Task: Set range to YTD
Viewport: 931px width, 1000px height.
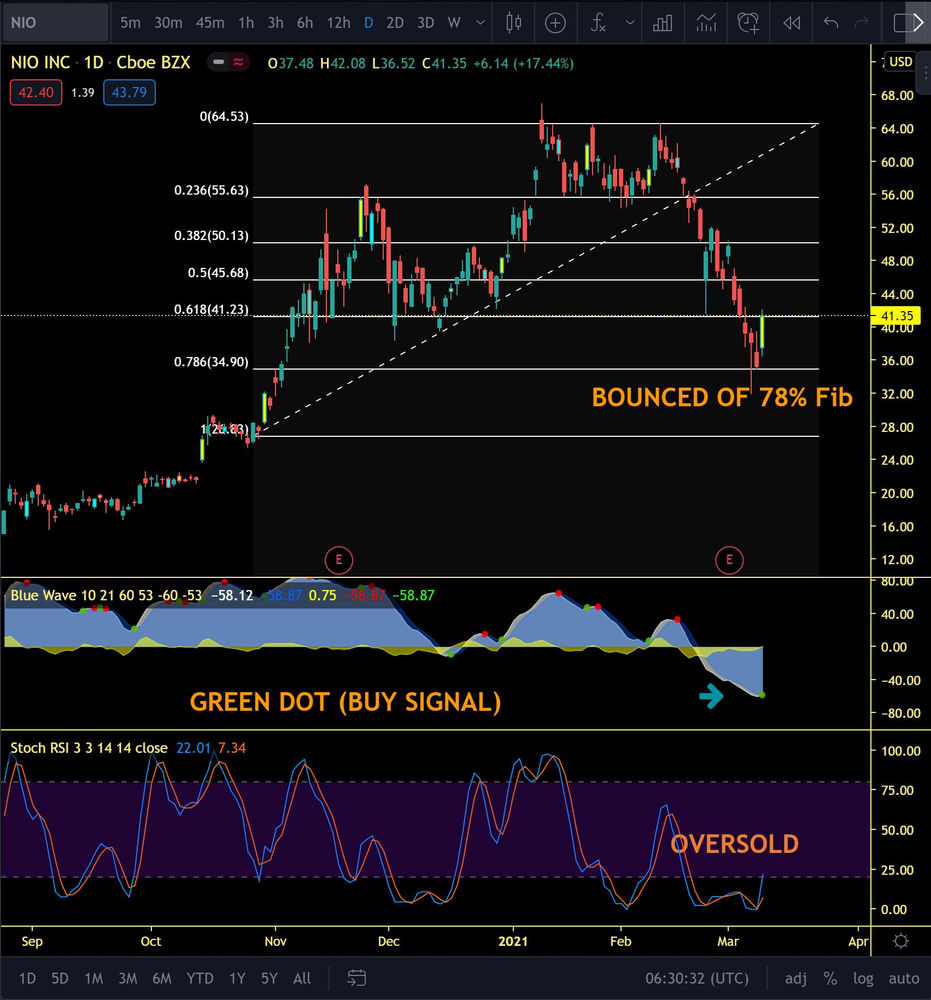Action: tap(200, 978)
